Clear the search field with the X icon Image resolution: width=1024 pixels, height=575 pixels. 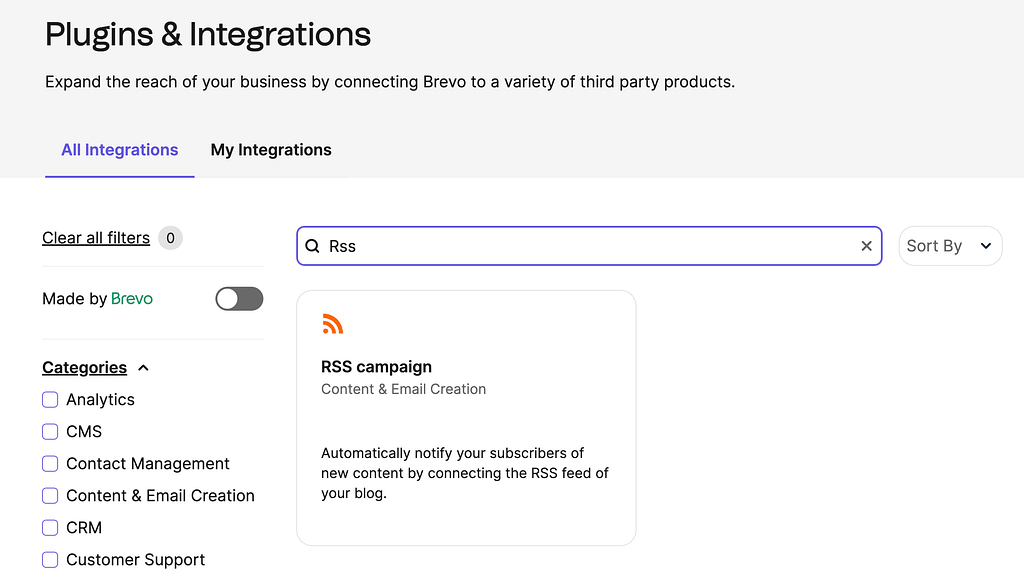866,246
